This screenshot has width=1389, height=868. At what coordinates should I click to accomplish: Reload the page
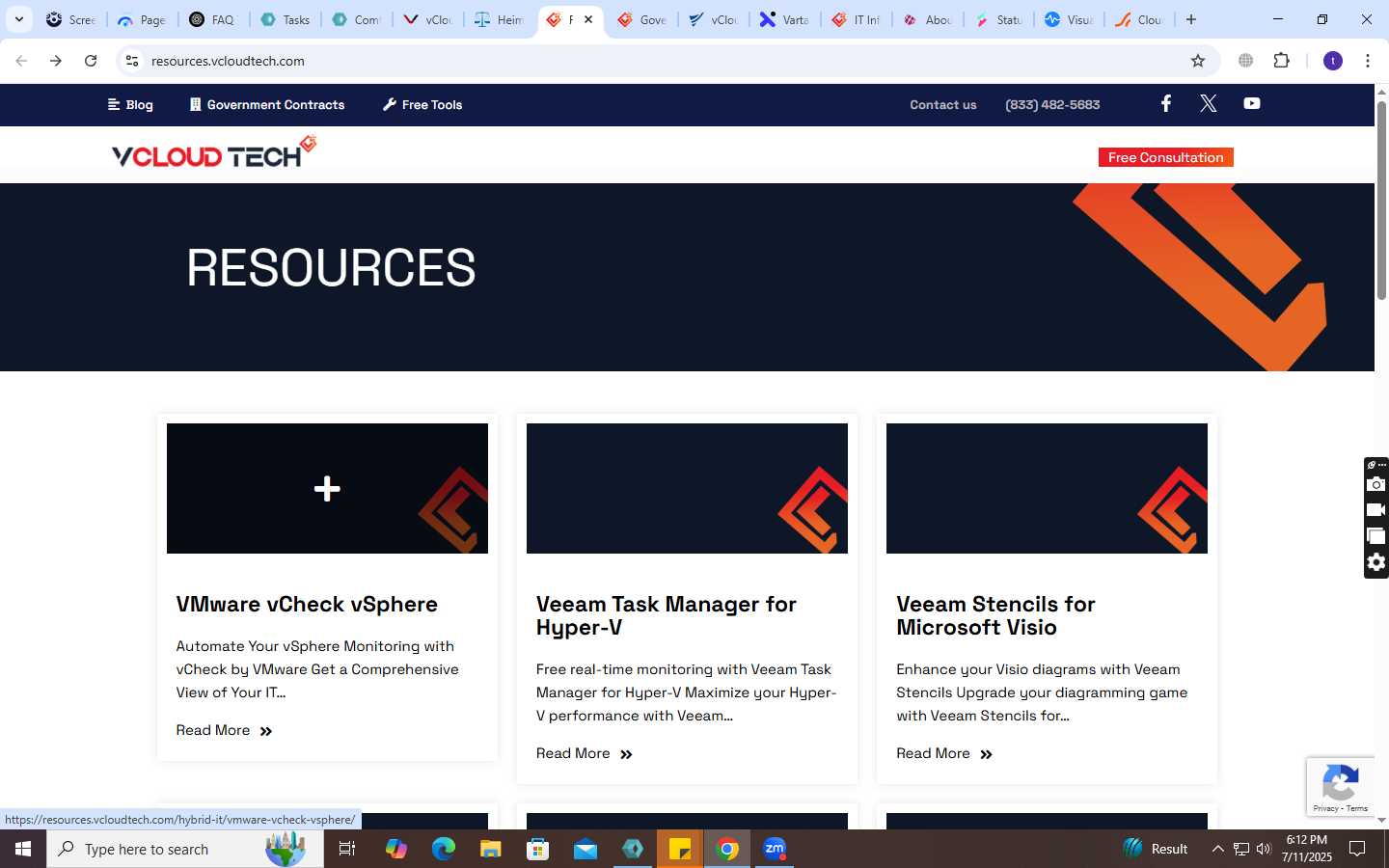point(91,61)
